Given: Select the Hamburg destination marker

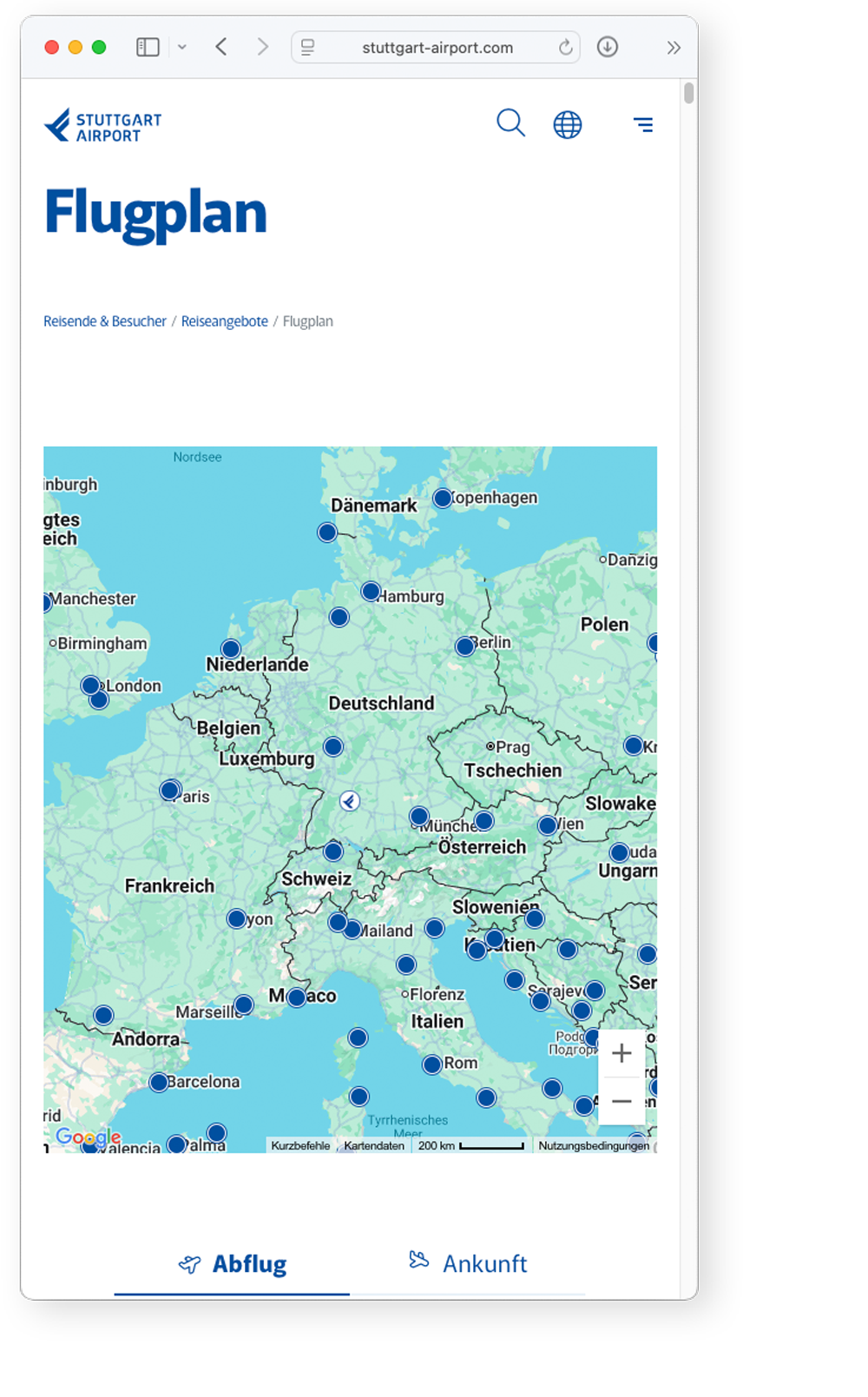Looking at the screenshot, I should coord(371,591).
